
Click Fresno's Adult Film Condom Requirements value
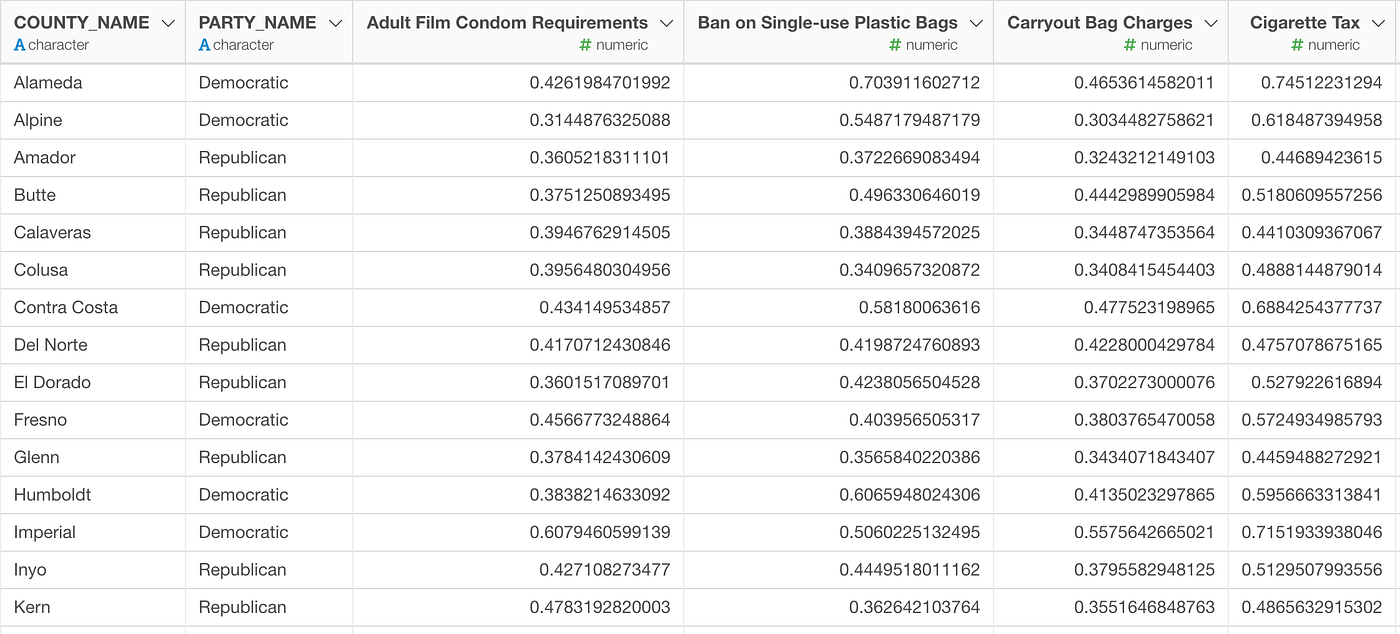pos(599,420)
